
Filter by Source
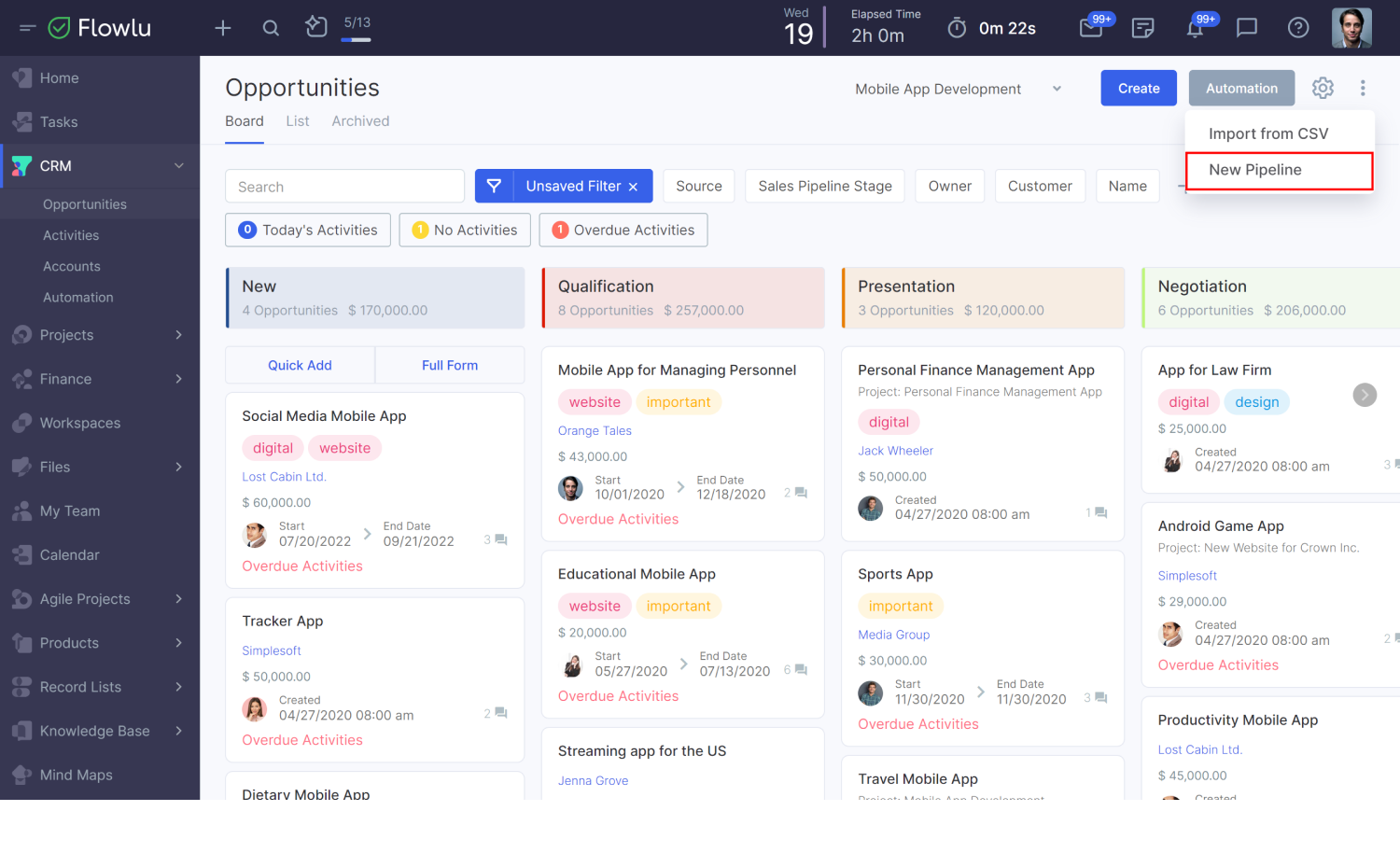tap(699, 186)
